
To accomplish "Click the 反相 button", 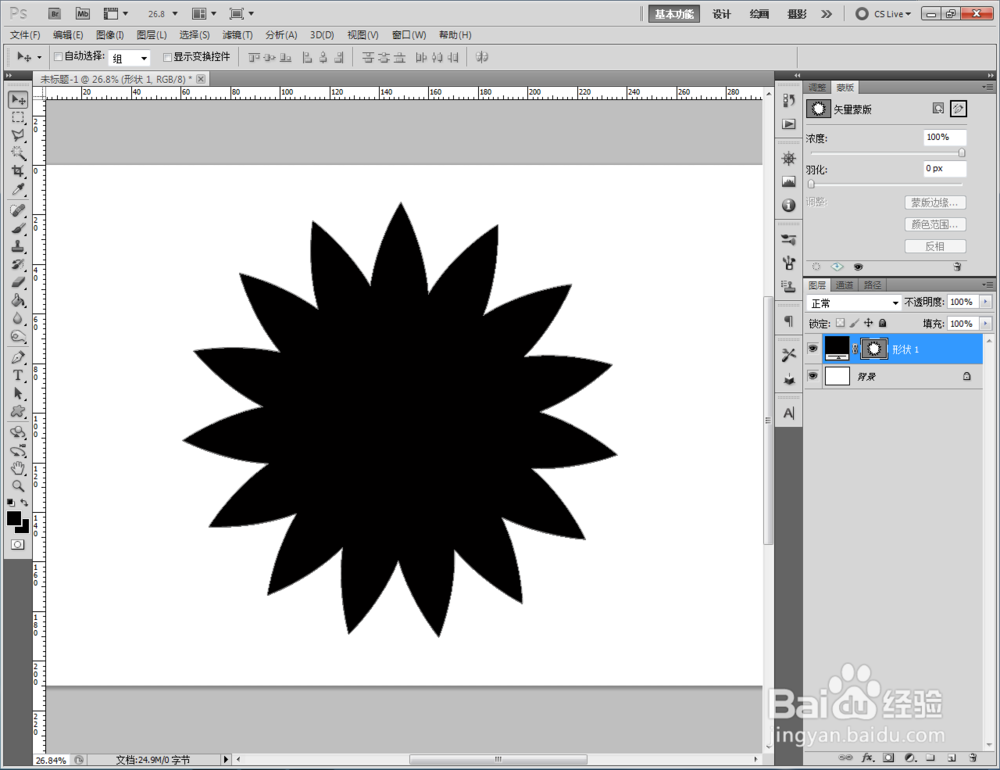I will [935, 246].
